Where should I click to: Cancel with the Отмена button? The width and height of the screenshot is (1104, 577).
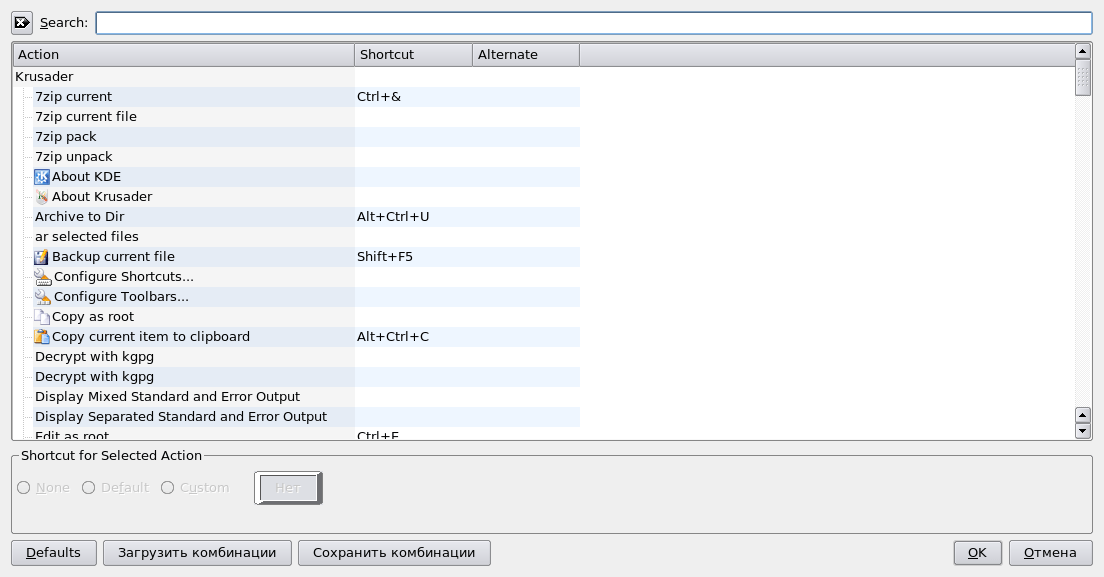coord(1050,552)
